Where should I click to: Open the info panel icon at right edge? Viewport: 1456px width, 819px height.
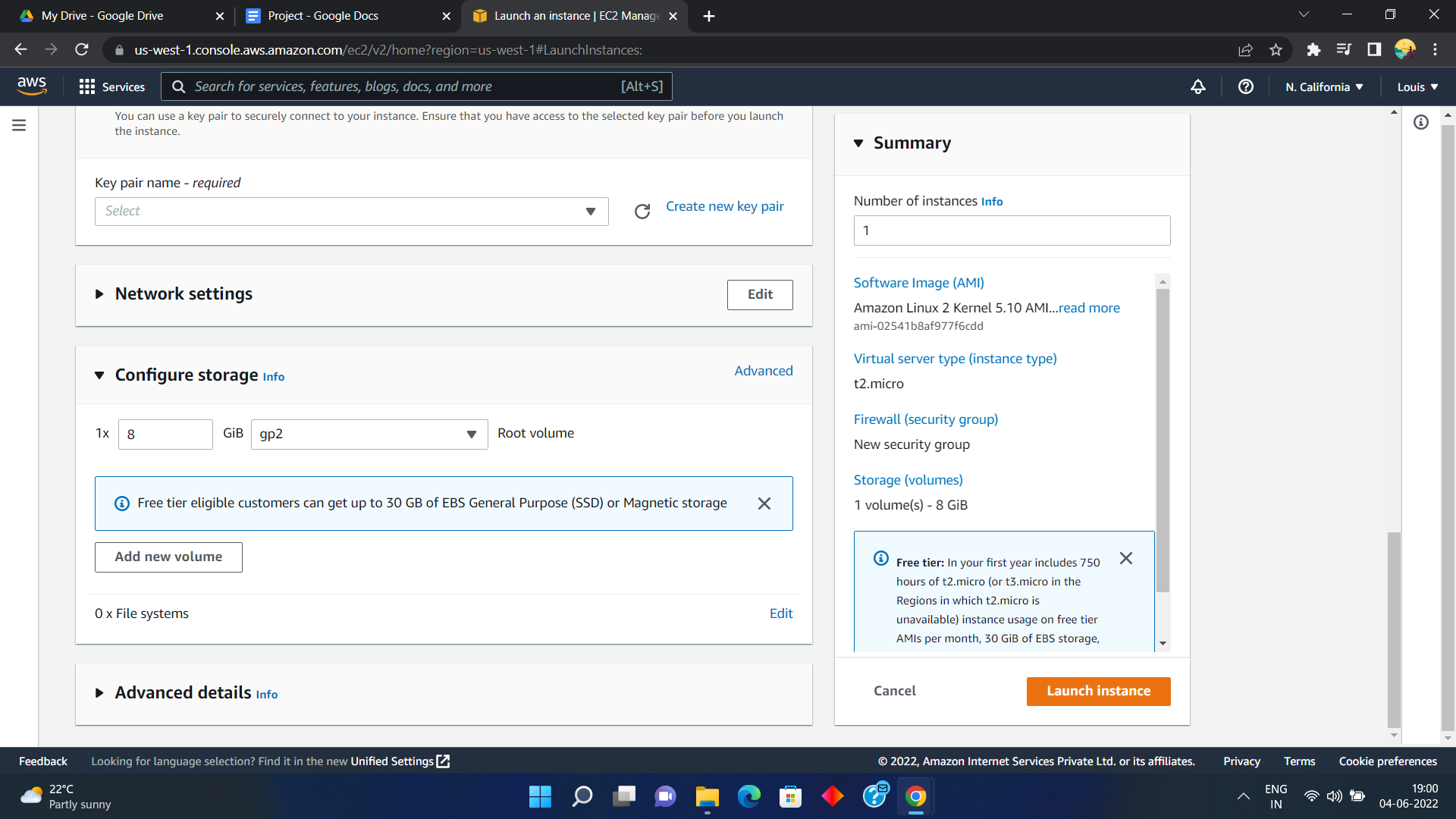tap(1421, 122)
